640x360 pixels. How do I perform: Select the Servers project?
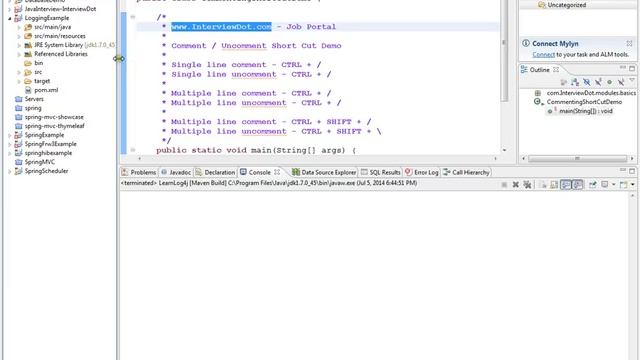point(29,99)
